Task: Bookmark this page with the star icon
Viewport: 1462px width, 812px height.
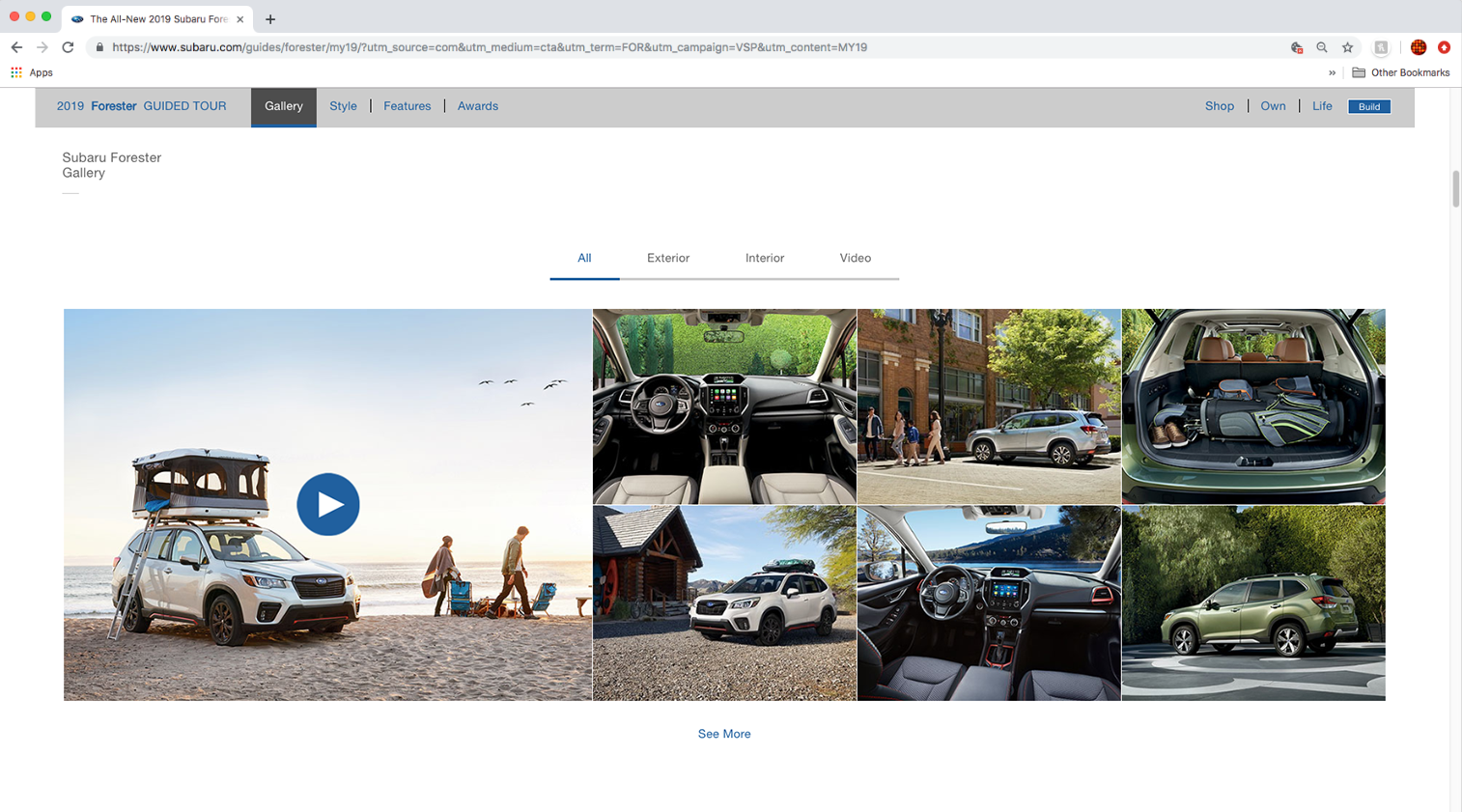Action: point(1348,47)
